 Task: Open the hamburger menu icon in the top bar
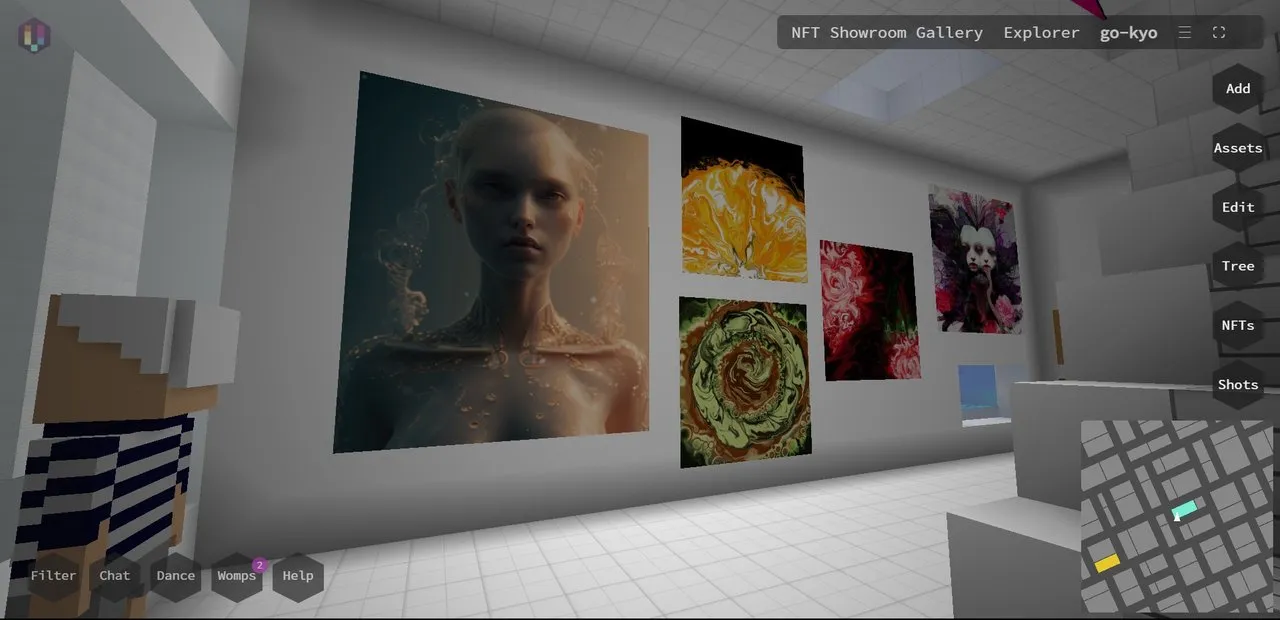coord(1185,33)
